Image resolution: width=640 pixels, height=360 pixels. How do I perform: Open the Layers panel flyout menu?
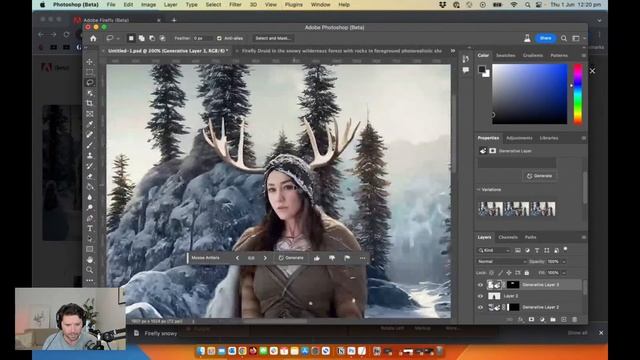click(584, 237)
